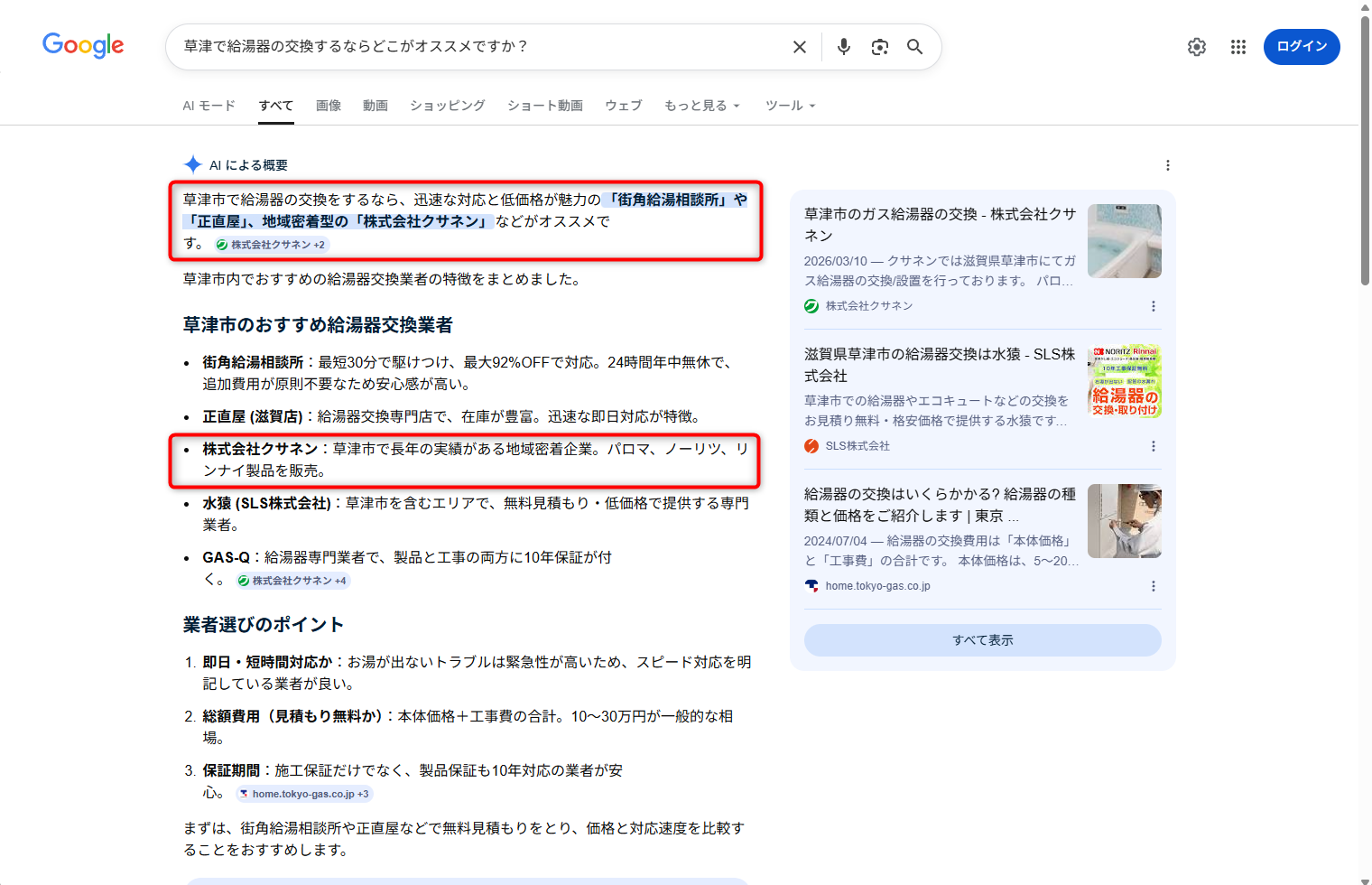Click the Google logo
This screenshot has width=1372, height=885.
point(83,45)
